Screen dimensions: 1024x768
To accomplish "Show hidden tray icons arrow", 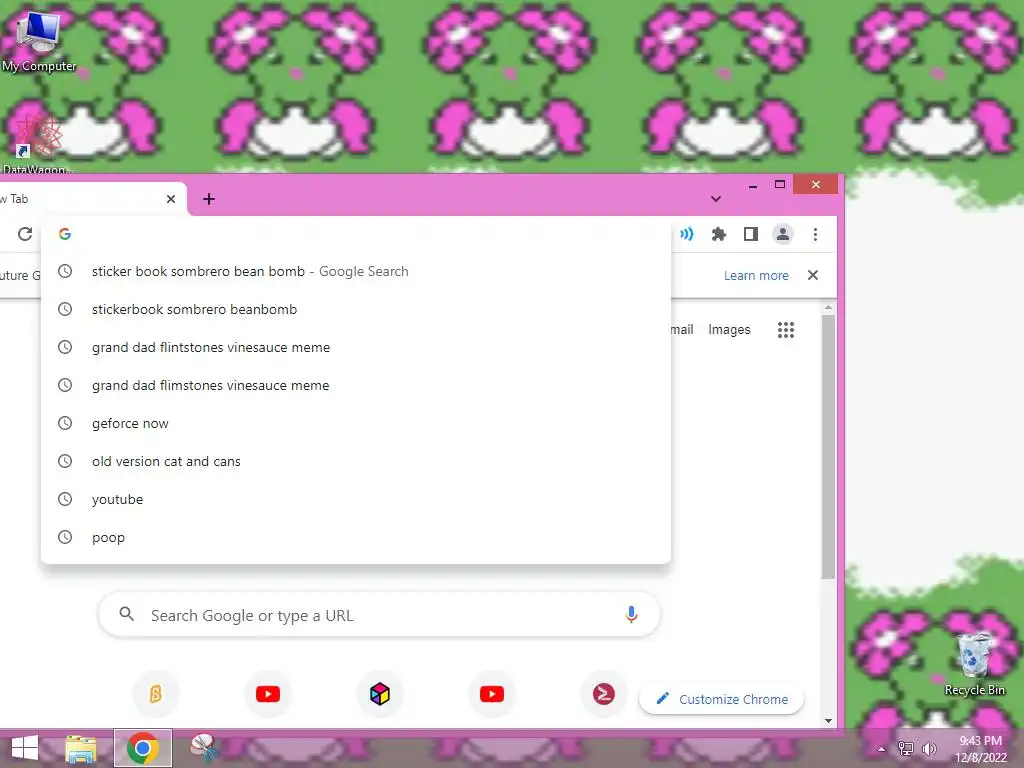I will point(881,749).
